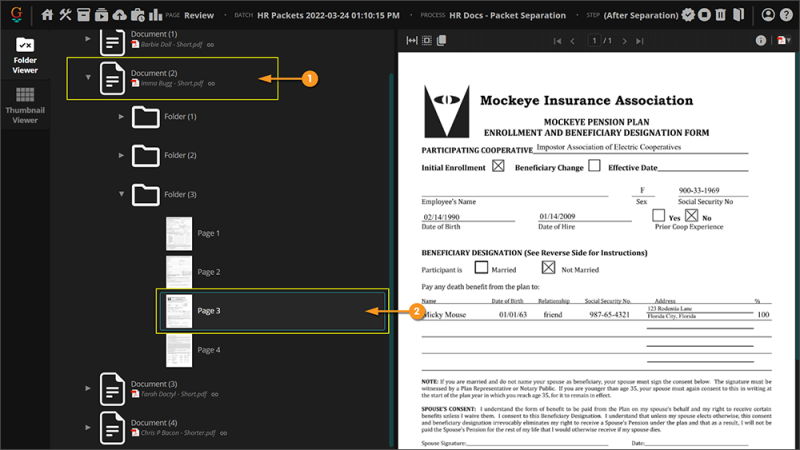Image resolution: width=800 pixels, height=450 pixels.
Task: Select the Page 2 thumbnail
Action: (179, 272)
